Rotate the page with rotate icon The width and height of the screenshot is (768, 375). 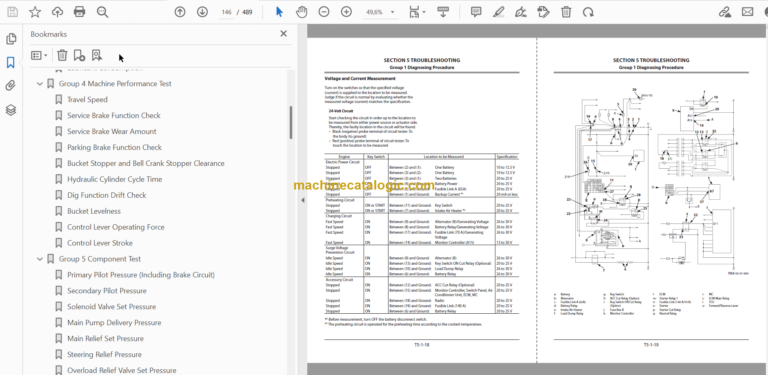(x=588, y=12)
